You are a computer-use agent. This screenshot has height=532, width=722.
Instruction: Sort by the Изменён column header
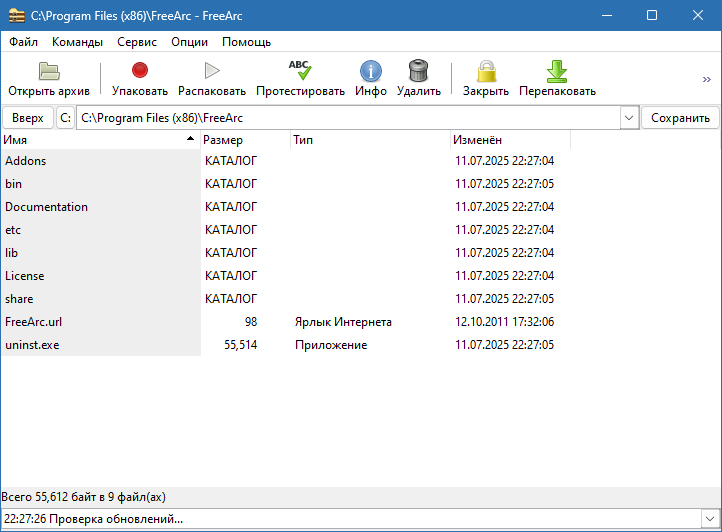(x=510, y=140)
